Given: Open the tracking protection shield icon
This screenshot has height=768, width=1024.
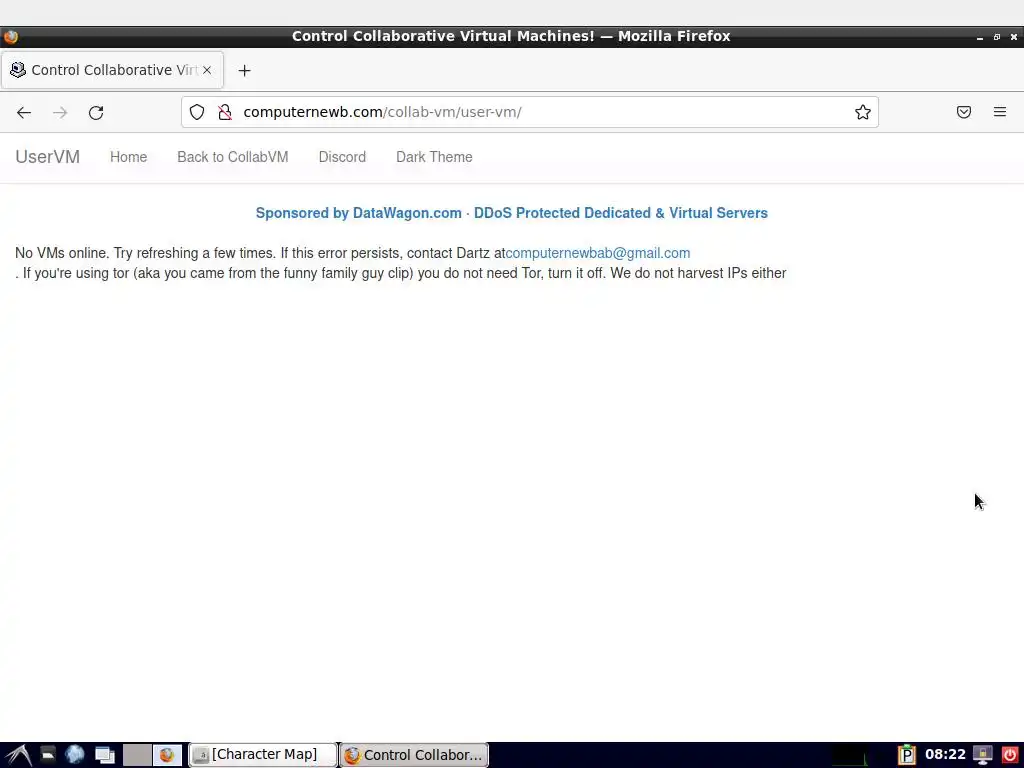Looking at the screenshot, I should coord(197,112).
